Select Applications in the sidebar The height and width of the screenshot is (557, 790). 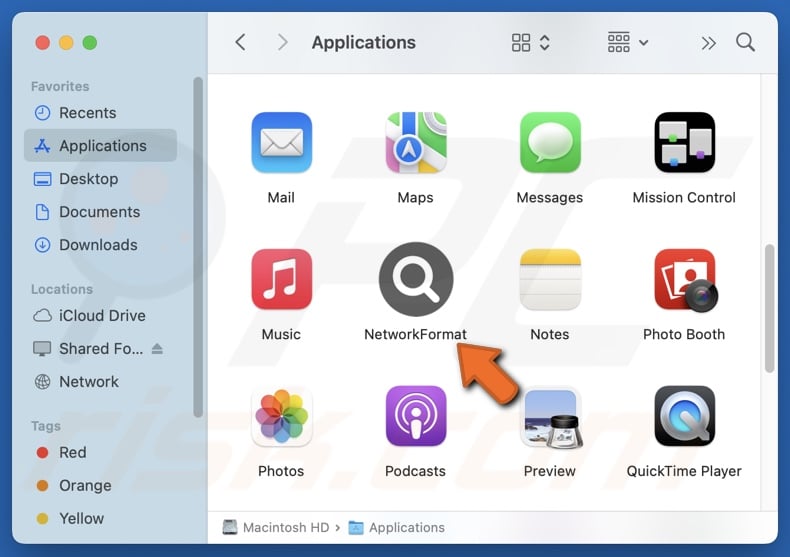click(100, 146)
